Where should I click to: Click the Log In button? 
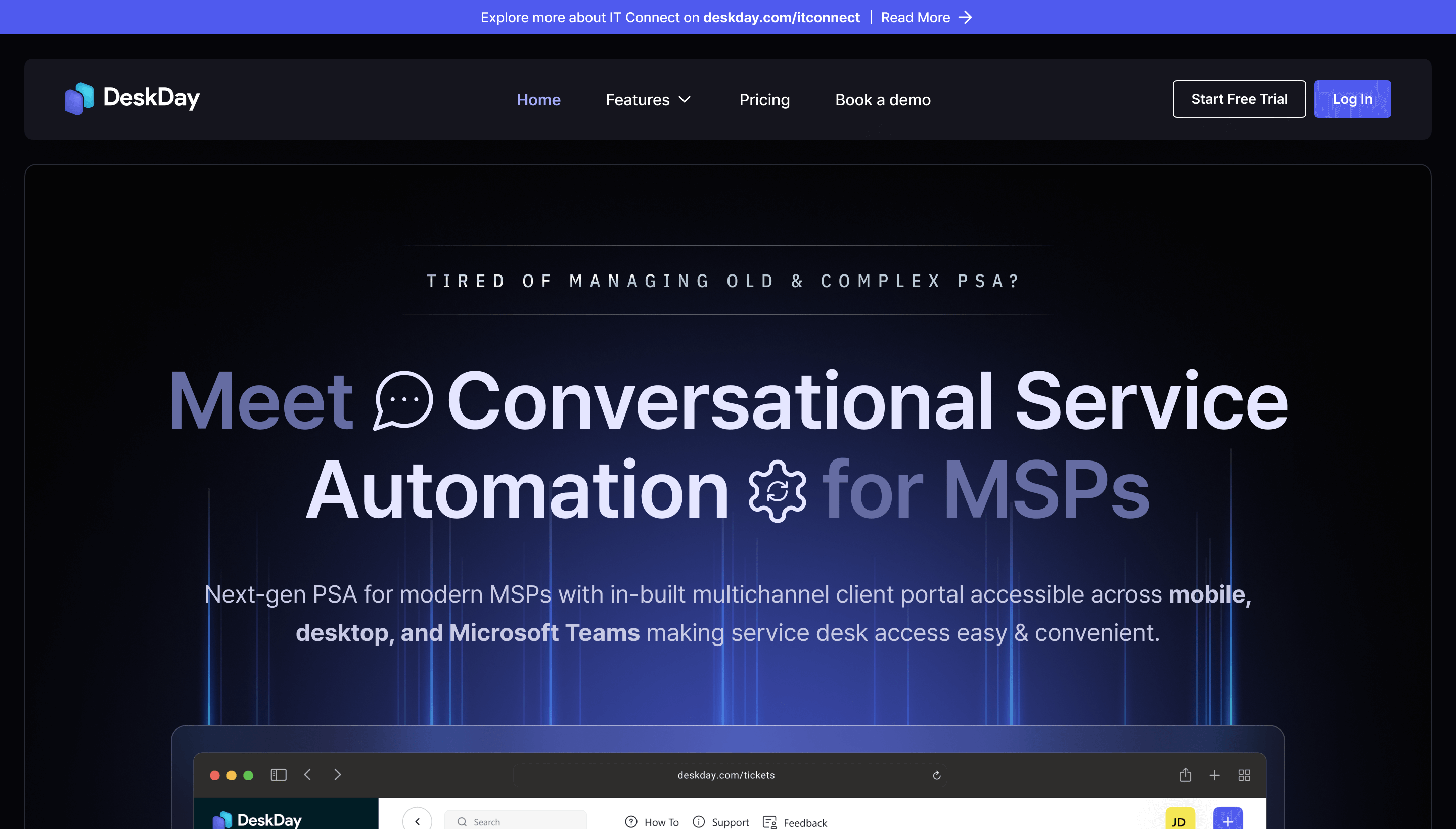click(1352, 99)
